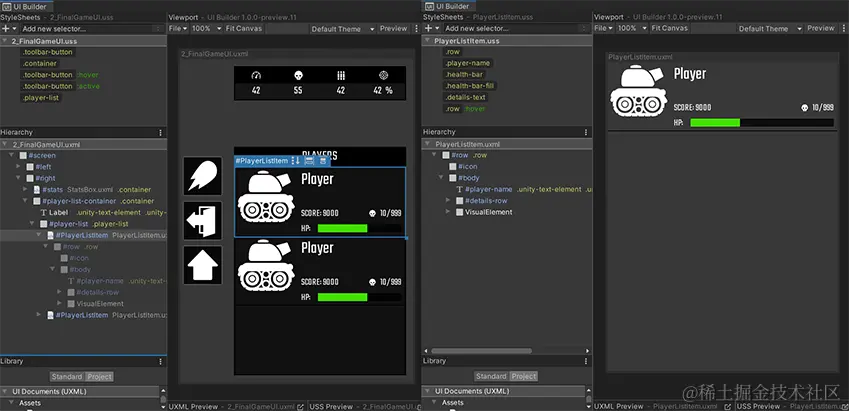The width and height of the screenshot is (849, 411).
Task: Click the fireball toolbar button in the left viewport
Action: (x=203, y=176)
